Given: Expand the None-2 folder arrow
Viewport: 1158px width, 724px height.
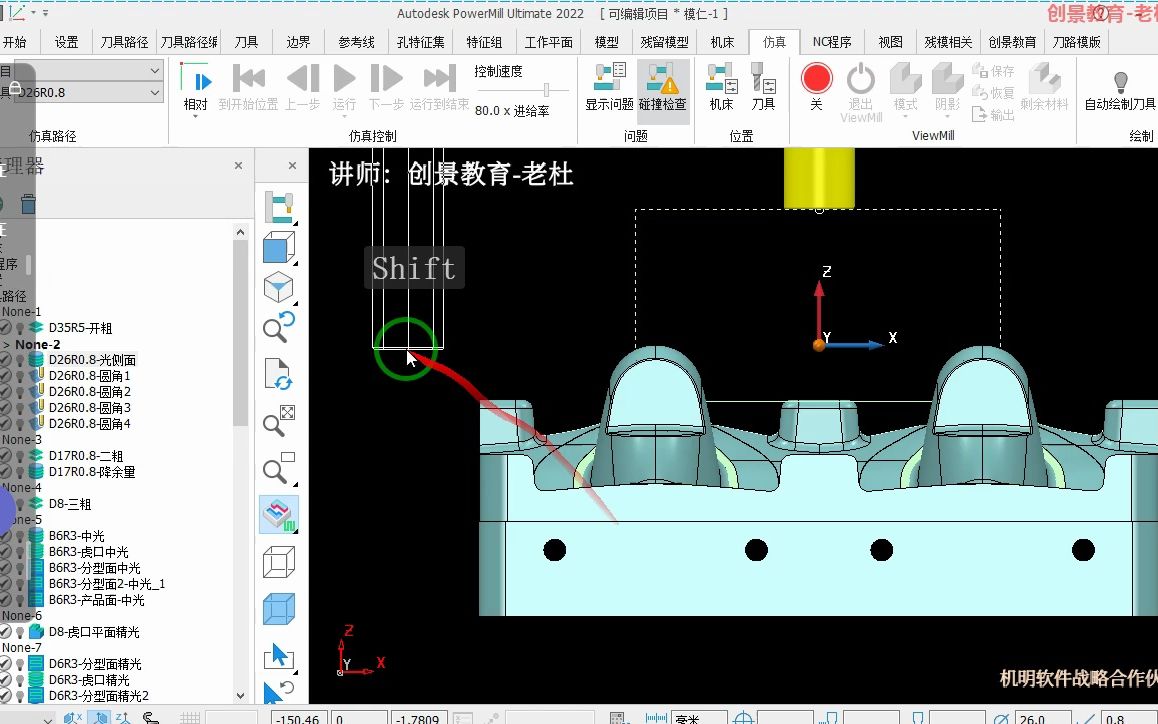Looking at the screenshot, I should (x=7, y=344).
